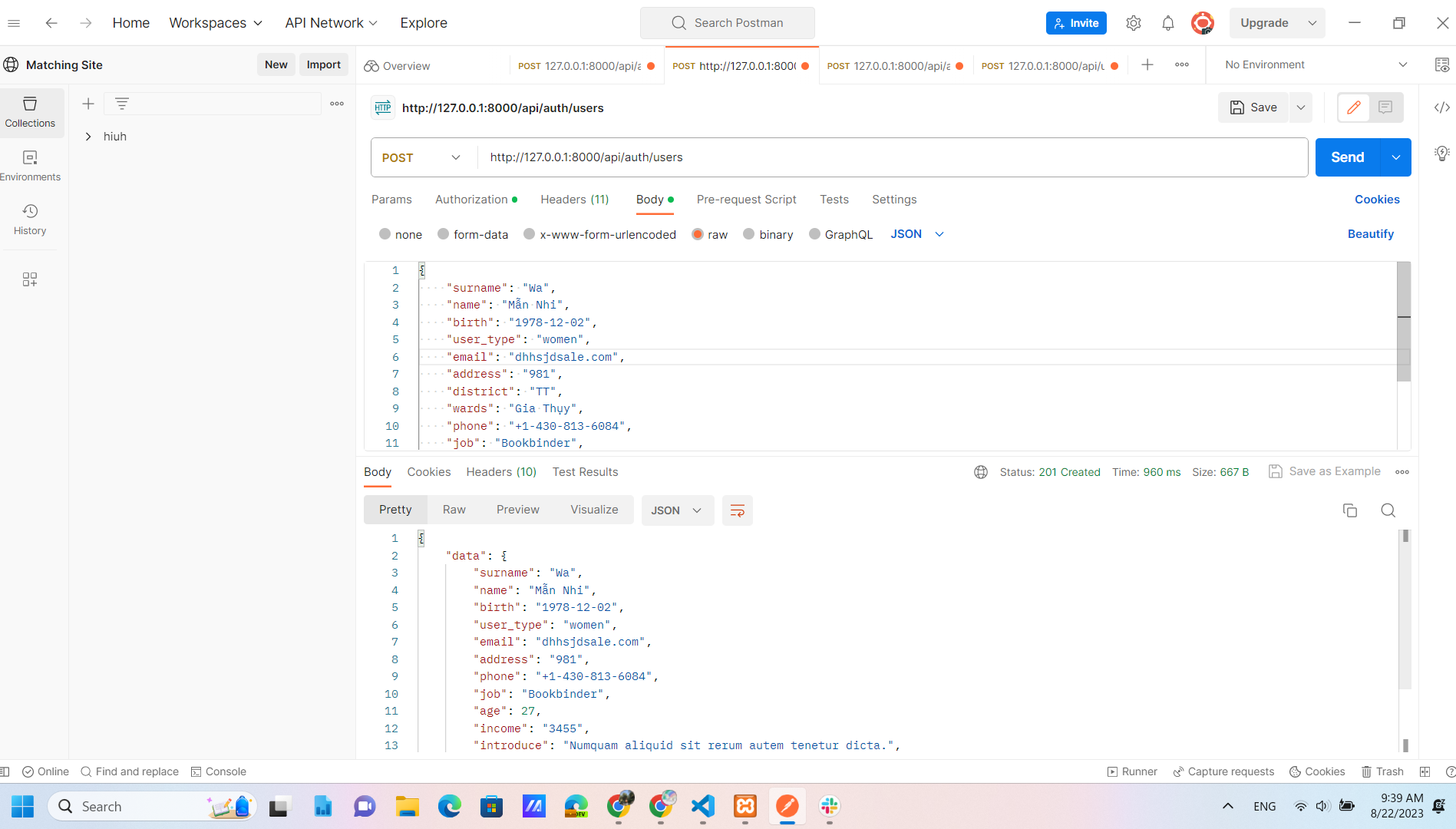Expand the Save options arrow
The height and width of the screenshot is (829, 1456).
point(1301,107)
